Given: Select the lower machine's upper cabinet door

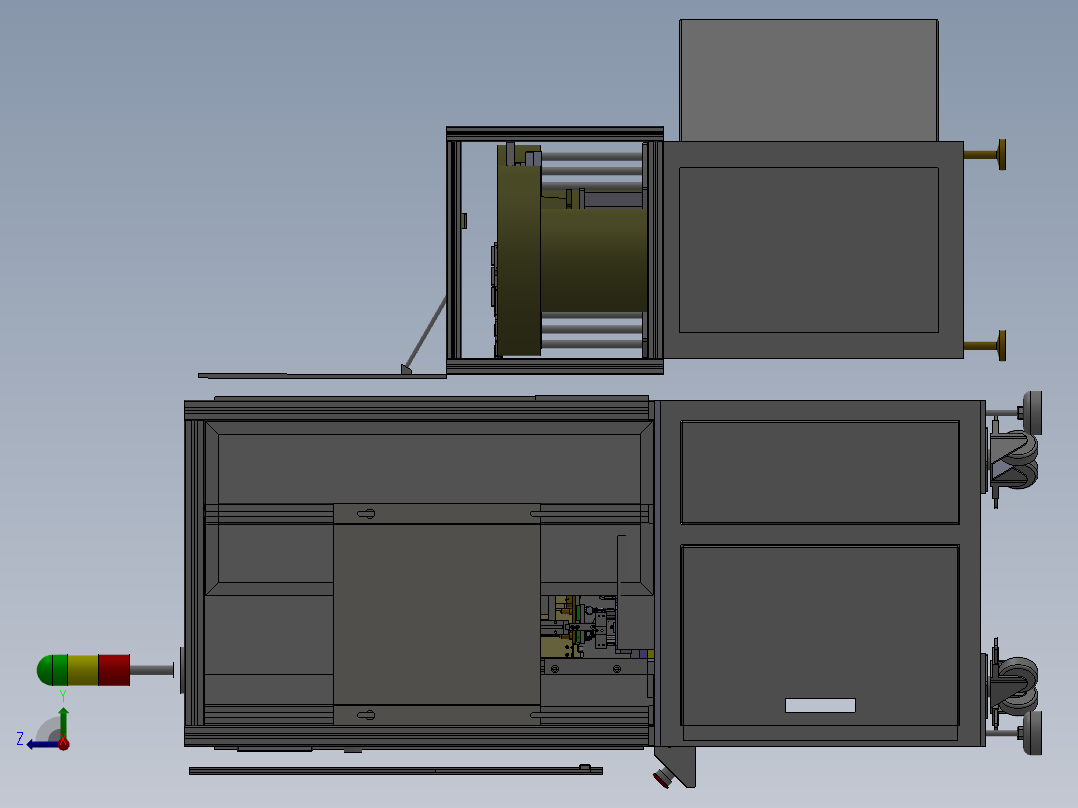Looking at the screenshot, I should [x=820, y=472].
